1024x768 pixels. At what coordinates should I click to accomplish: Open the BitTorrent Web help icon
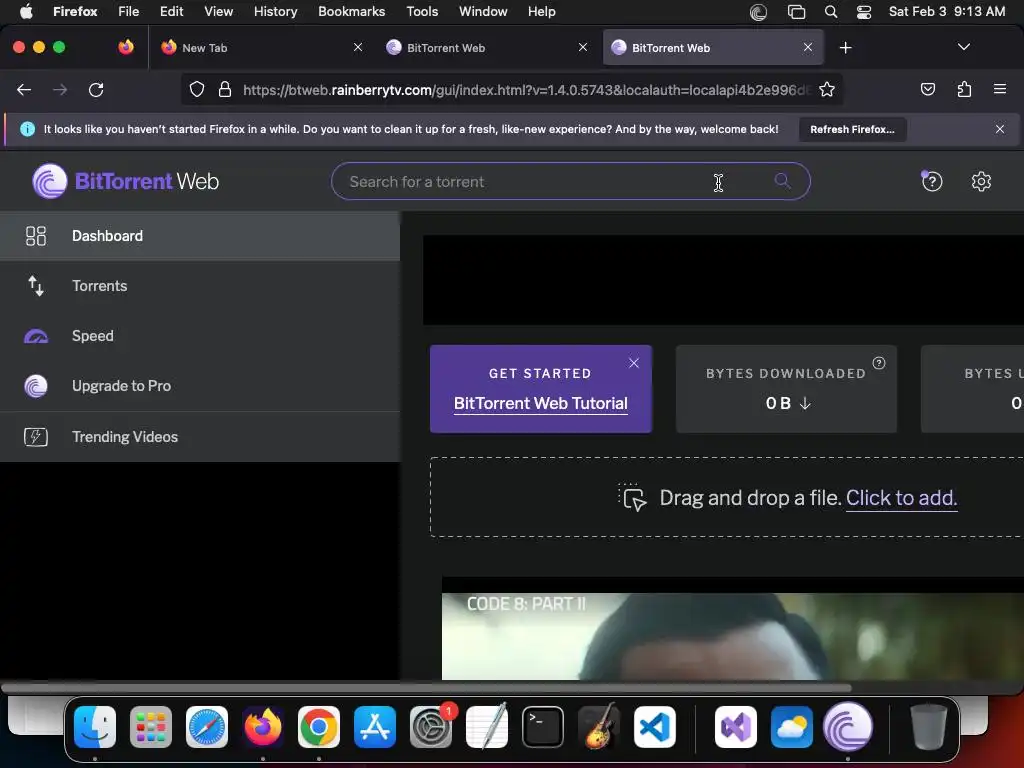[x=932, y=182]
